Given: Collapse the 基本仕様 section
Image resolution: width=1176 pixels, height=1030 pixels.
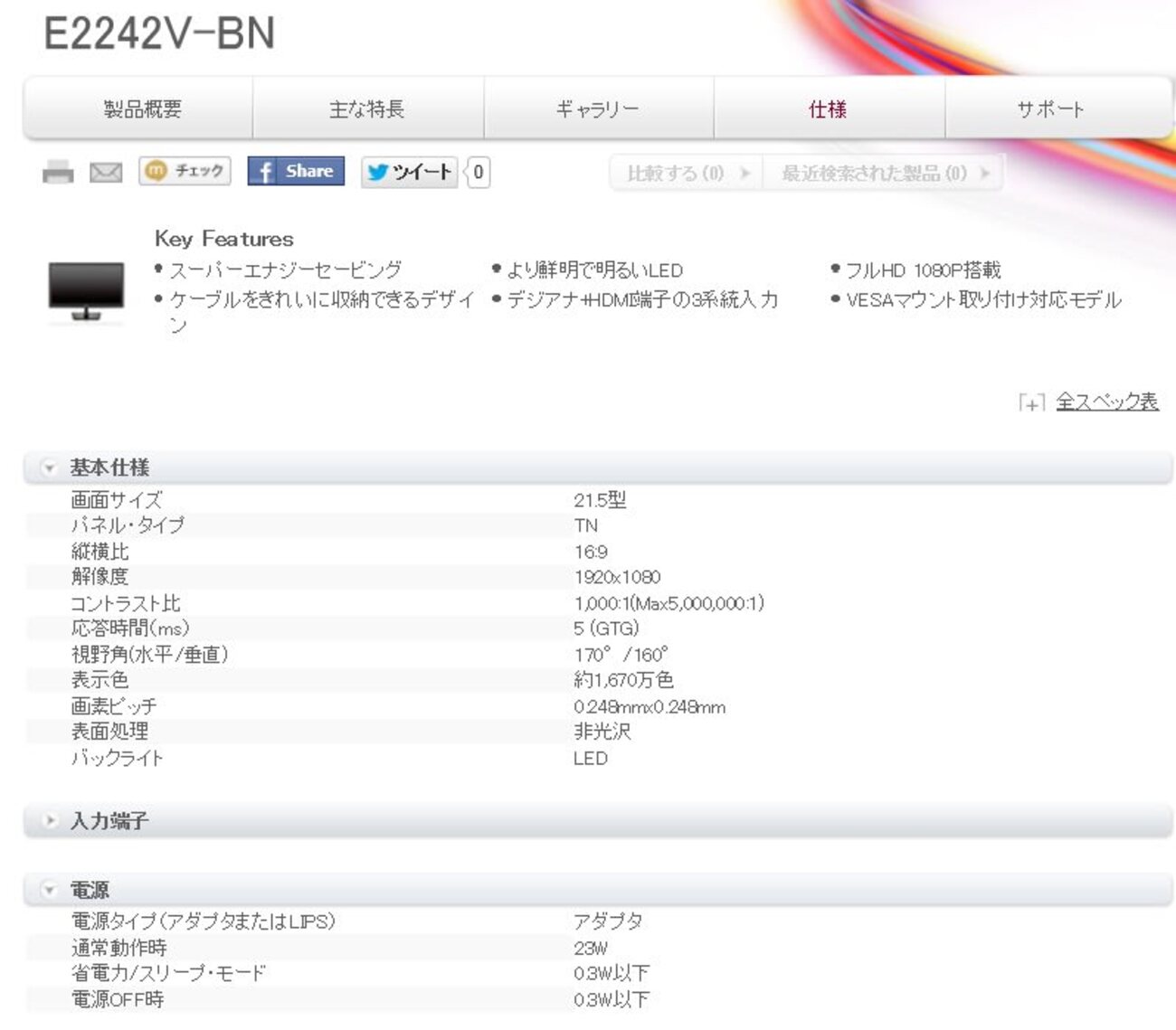Looking at the screenshot, I should pyautogui.click(x=50, y=468).
